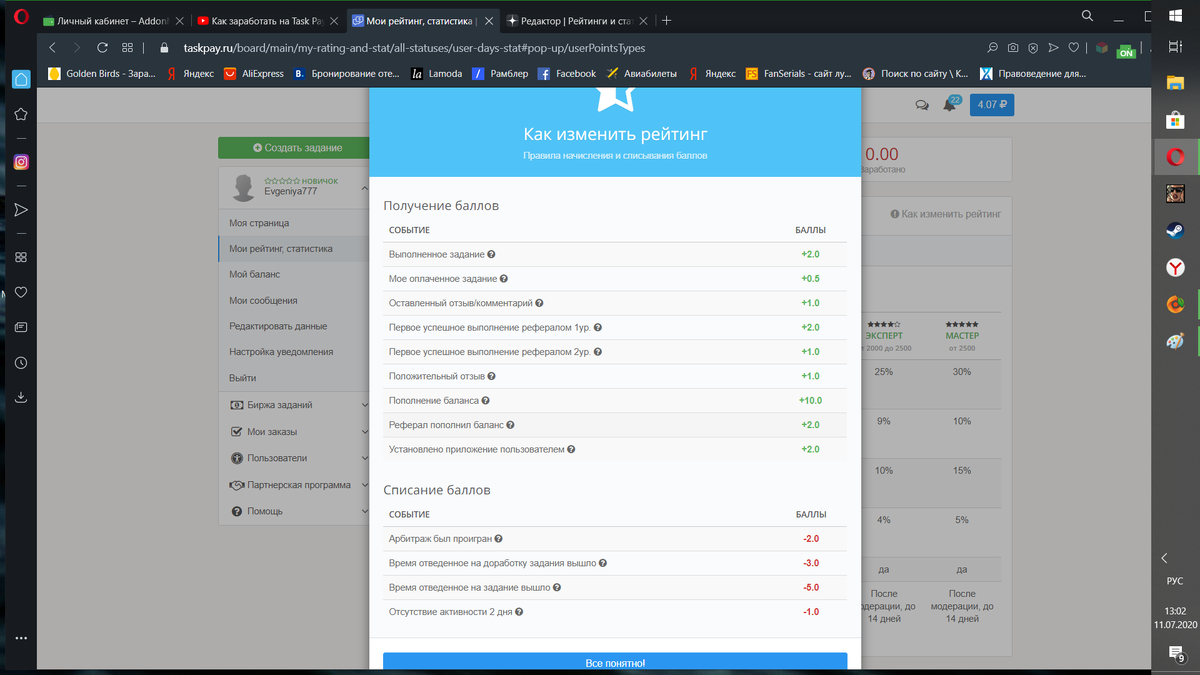1200x675 pixels.
Task: Open site messages chat bubble icon
Action: [922, 105]
